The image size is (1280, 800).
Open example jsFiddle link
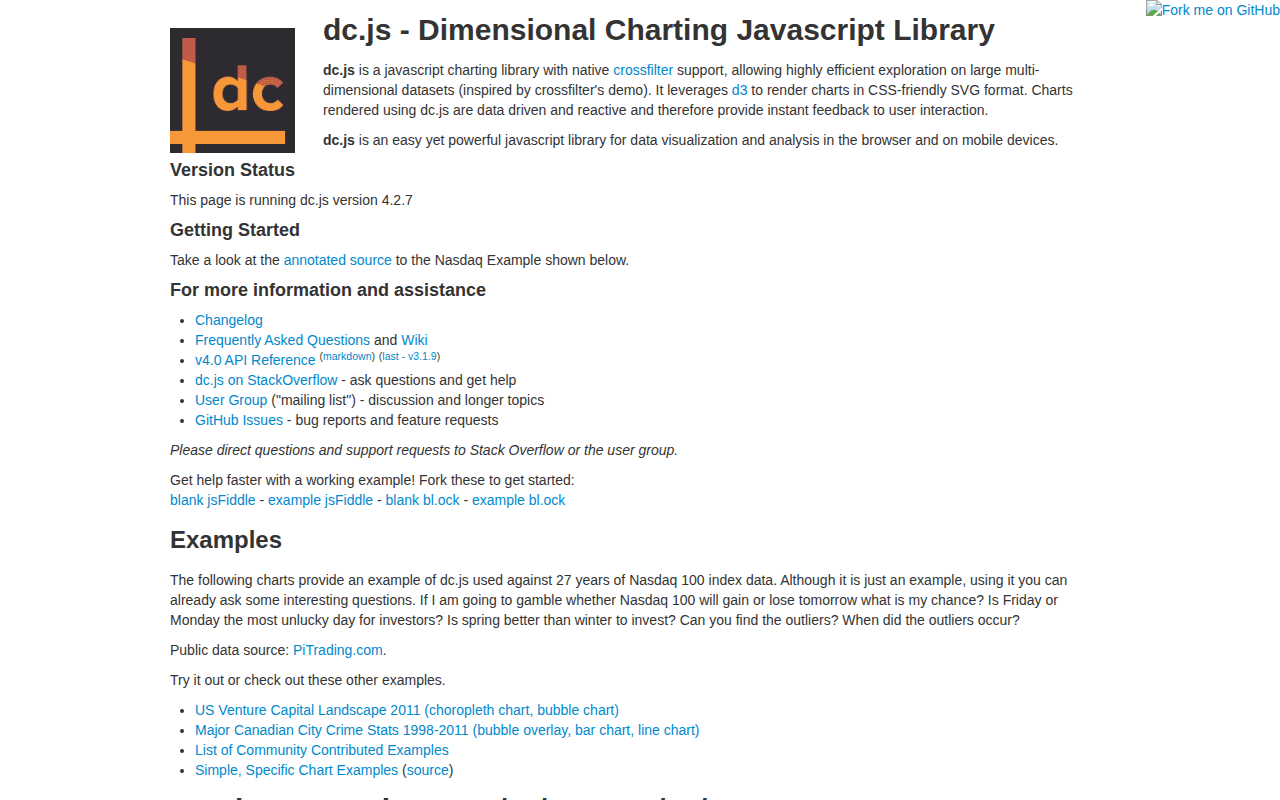[x=320, y=500]
